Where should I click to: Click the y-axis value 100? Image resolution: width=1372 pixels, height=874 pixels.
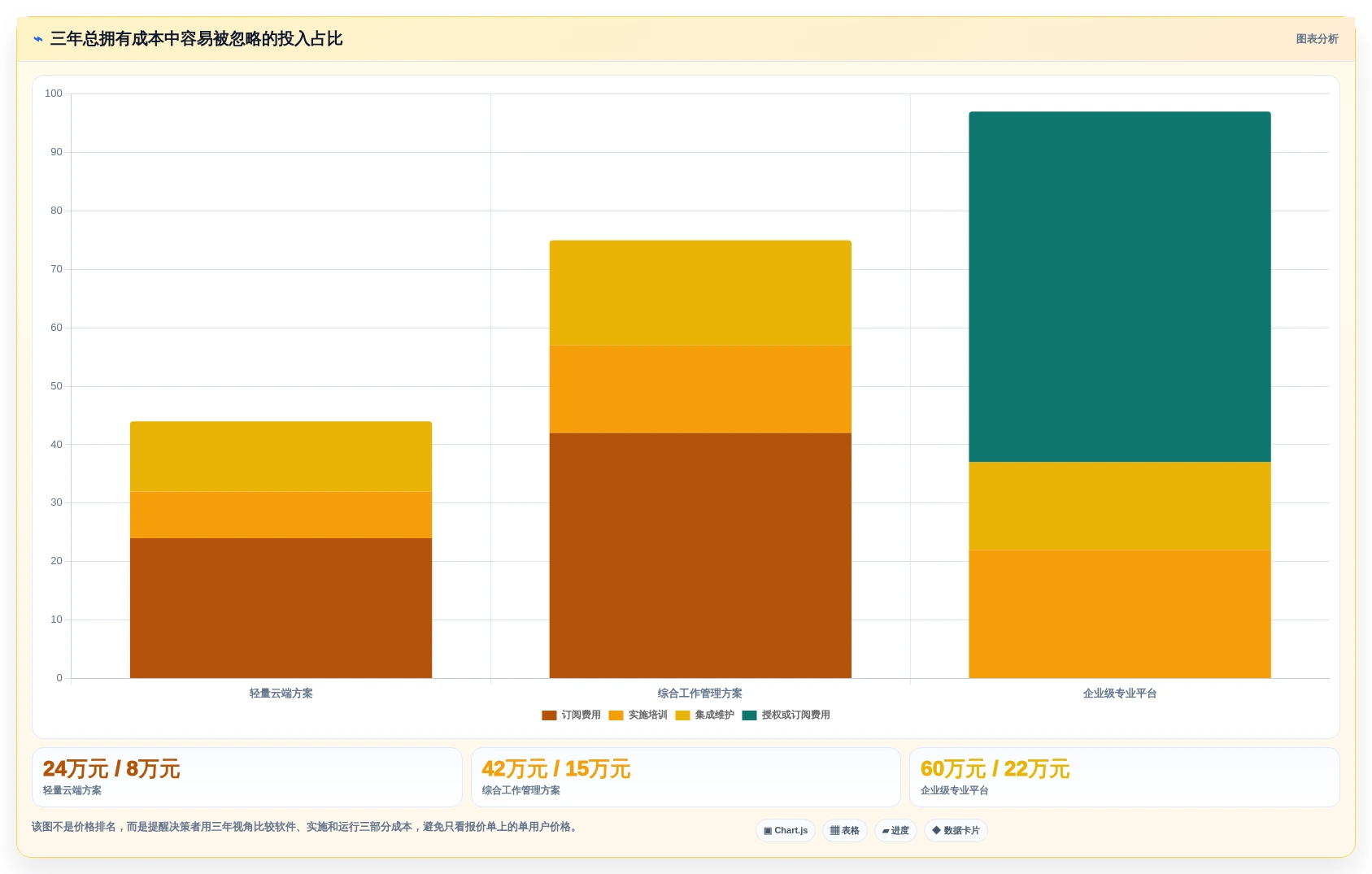(x=54, y=93)
